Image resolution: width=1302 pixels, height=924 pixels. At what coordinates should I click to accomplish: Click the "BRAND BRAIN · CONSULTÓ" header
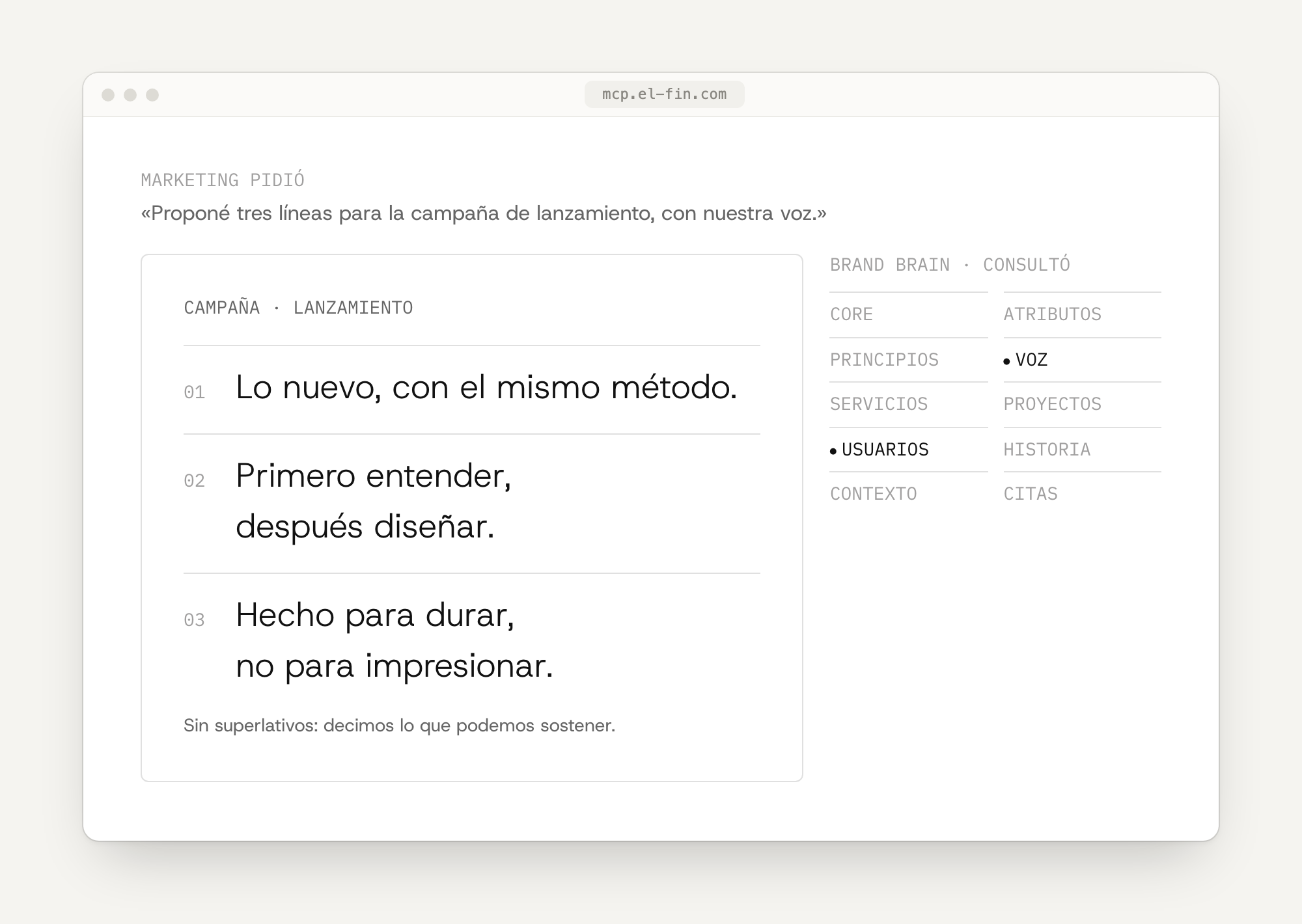pyautogui.click(x=950, y=265)
